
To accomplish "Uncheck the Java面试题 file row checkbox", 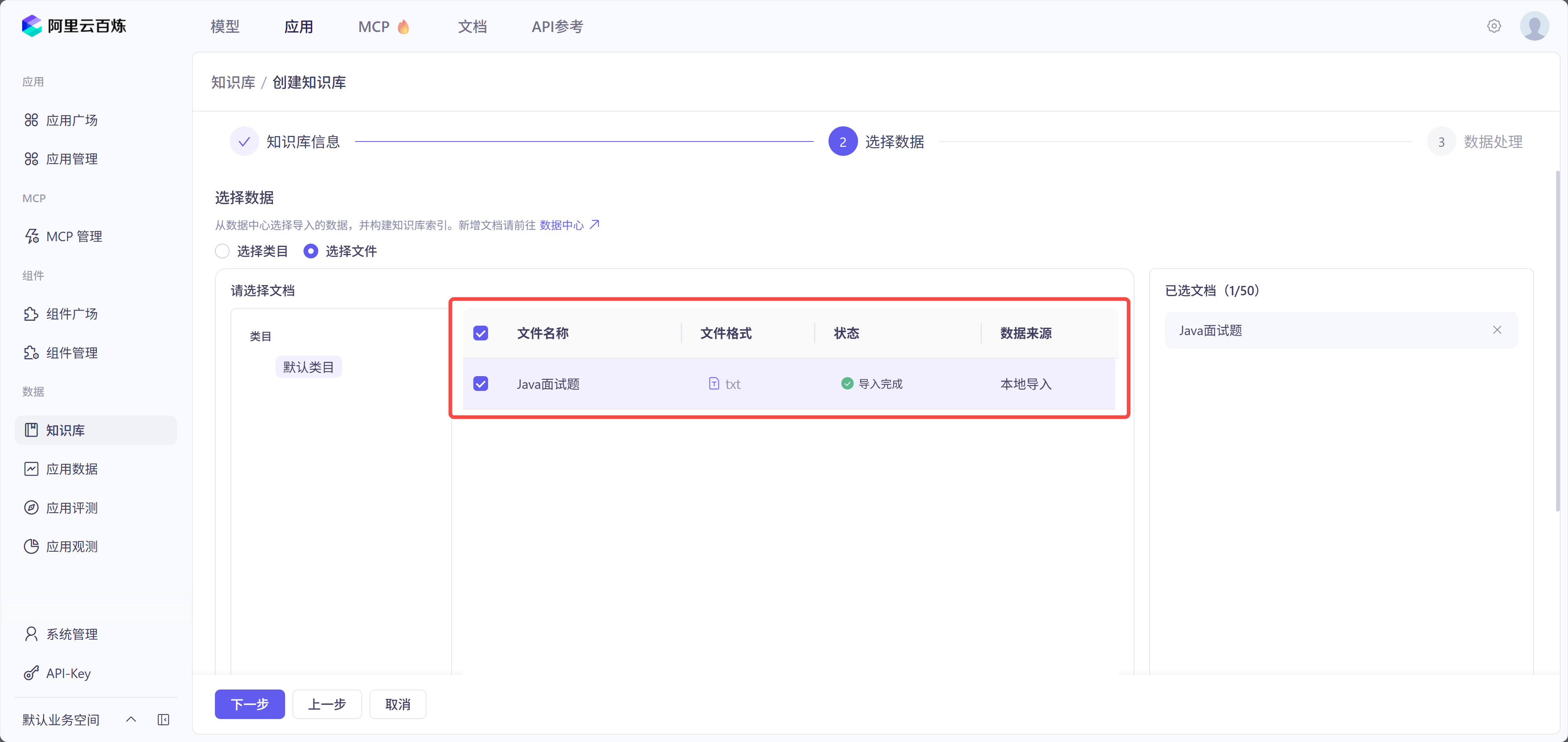I will point(480,384).
